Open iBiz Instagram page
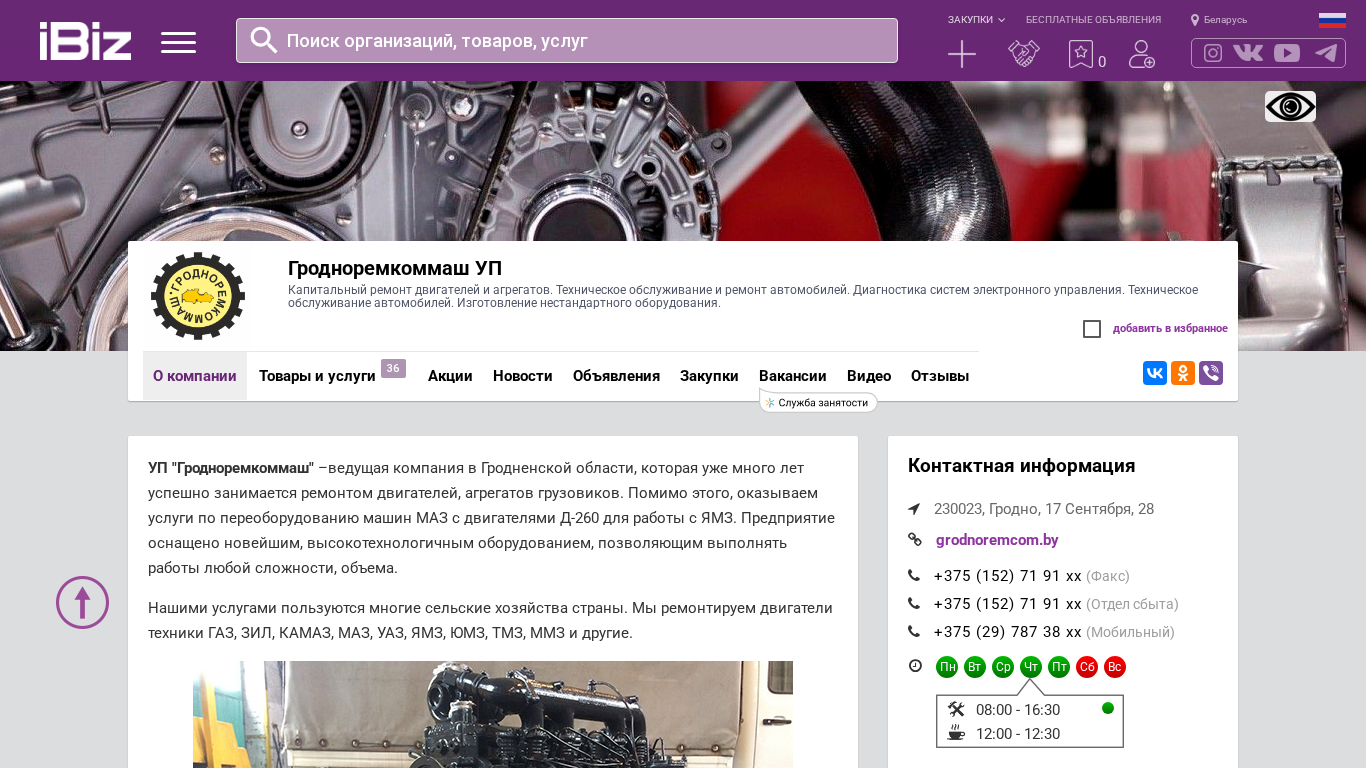Screen dimensions: 1366x768 coord(1213,53)
